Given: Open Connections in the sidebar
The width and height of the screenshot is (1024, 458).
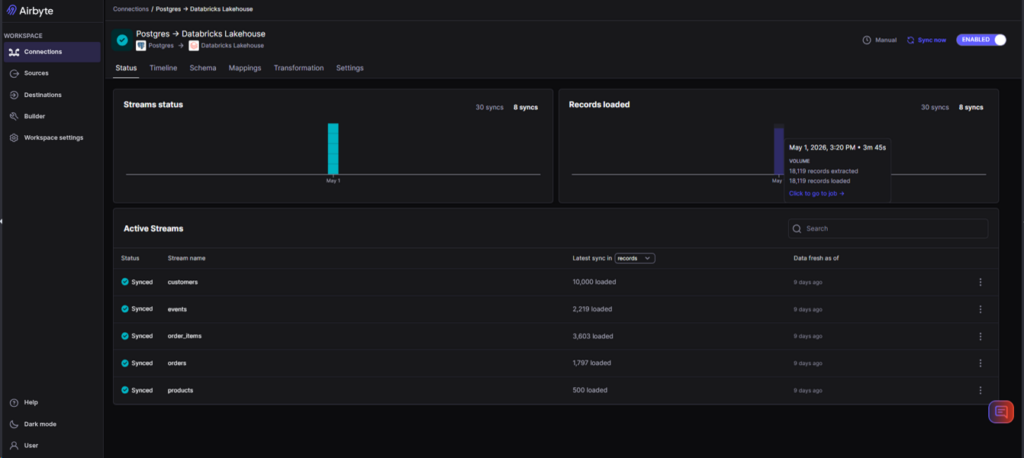Looking at the screenshot, I should 52,52.
